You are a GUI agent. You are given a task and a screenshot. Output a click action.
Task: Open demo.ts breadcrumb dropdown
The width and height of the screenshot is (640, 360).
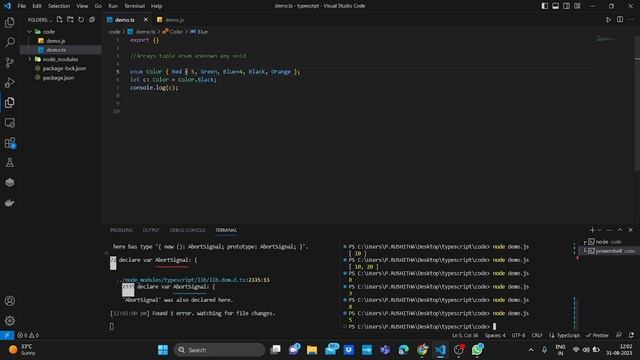point(142,31)
